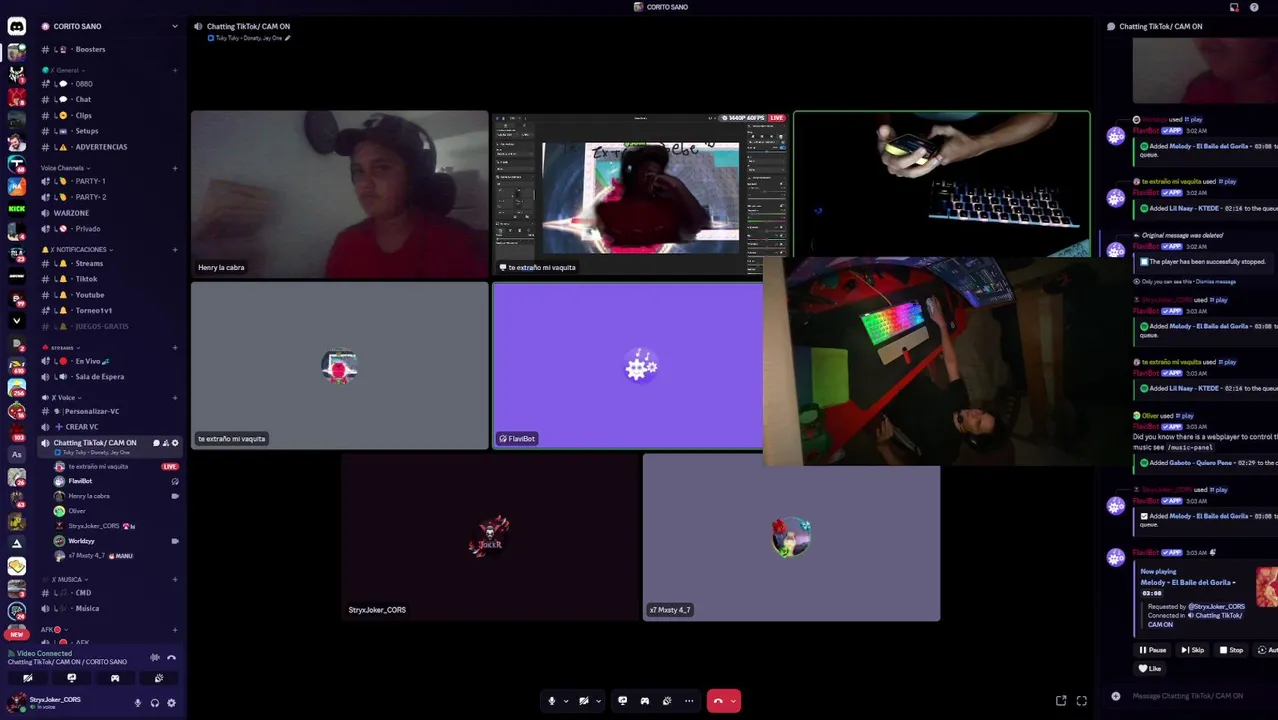This screenshot has width=1278, height=720.
Task: Toggle camera in bottom call controls
Action: [x=584, y=701]
